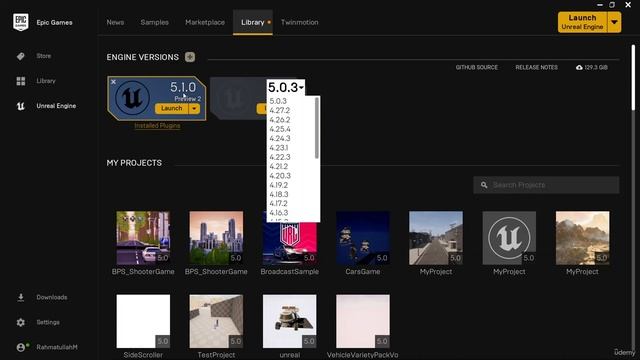Choose version 5.0.3 from the list
The image size is (640, 360).
(278, 101)
